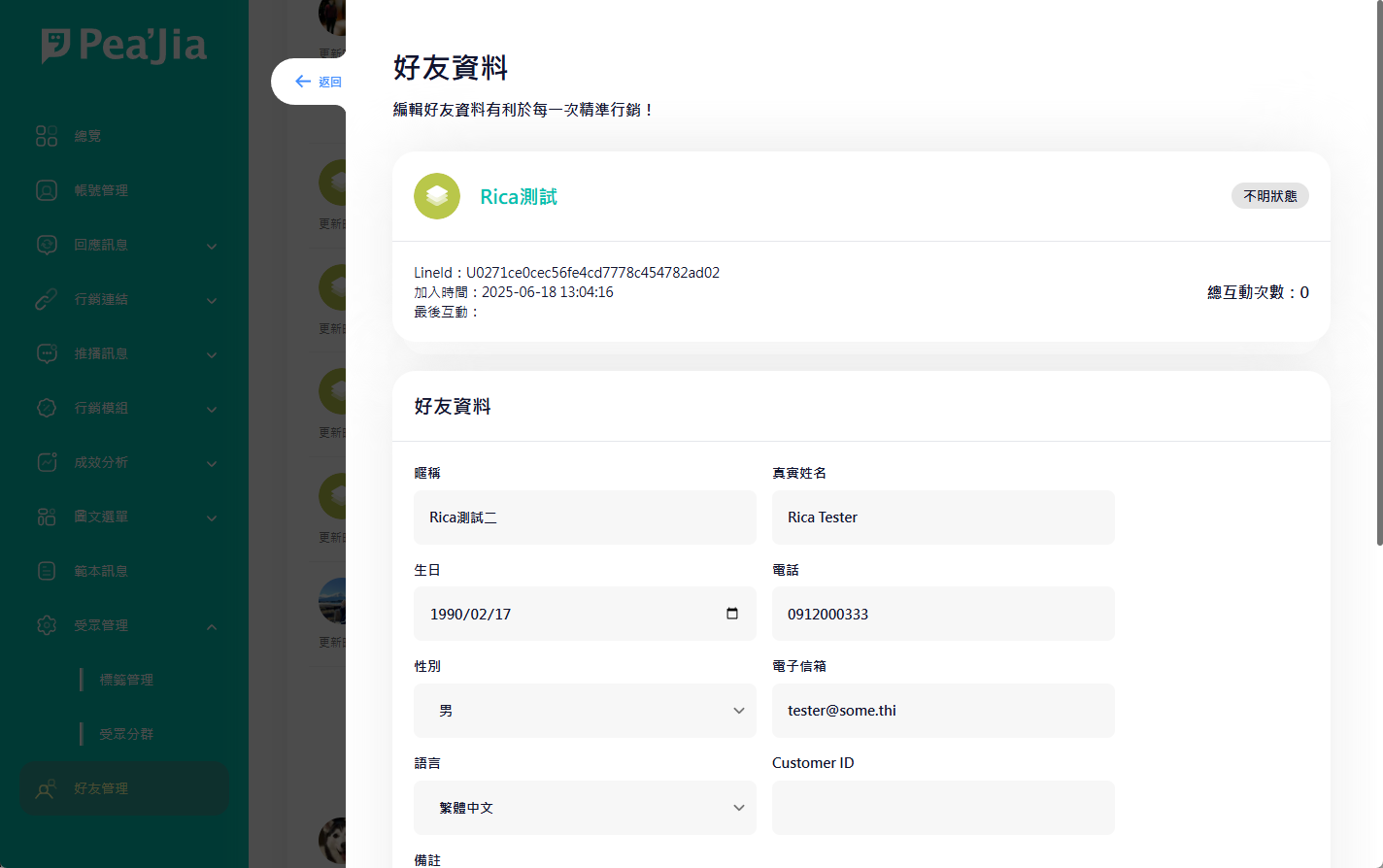The image size is (1383, 868).
Task: Expand the 回應訊息 sidebar submenu
Action: pos(212,246)
